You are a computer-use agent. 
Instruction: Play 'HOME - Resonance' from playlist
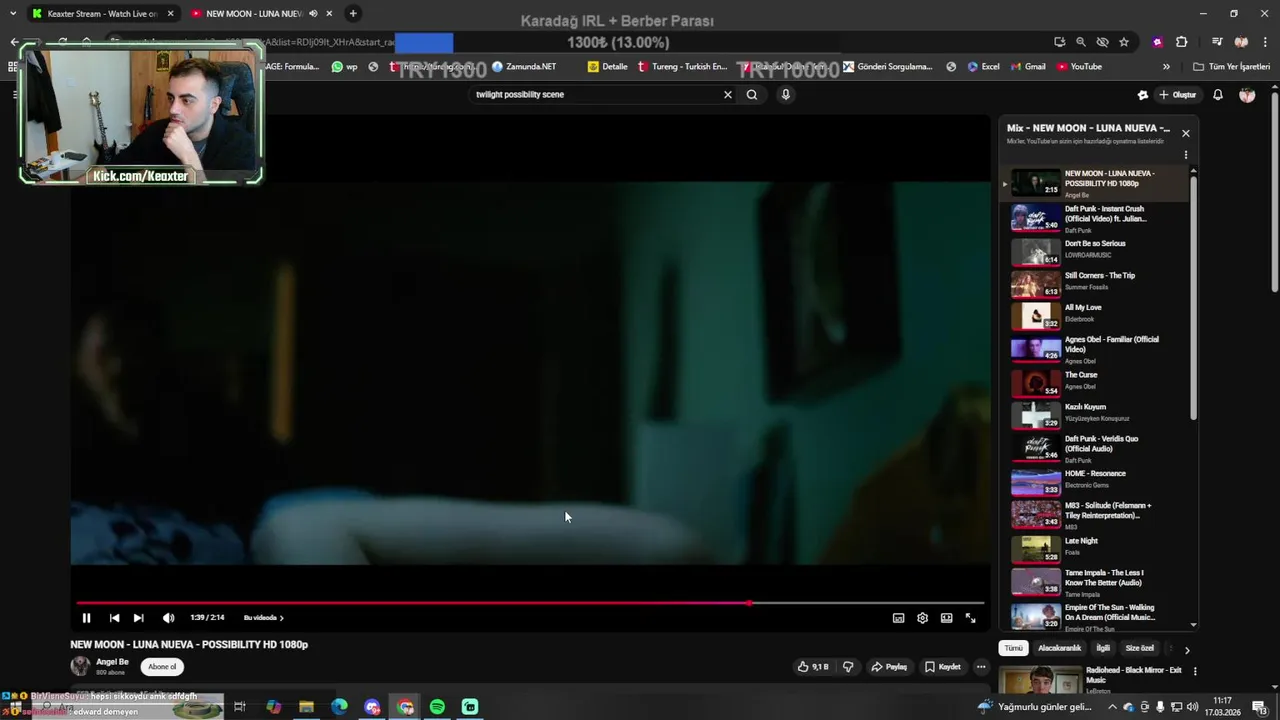tap(1097, 481)
